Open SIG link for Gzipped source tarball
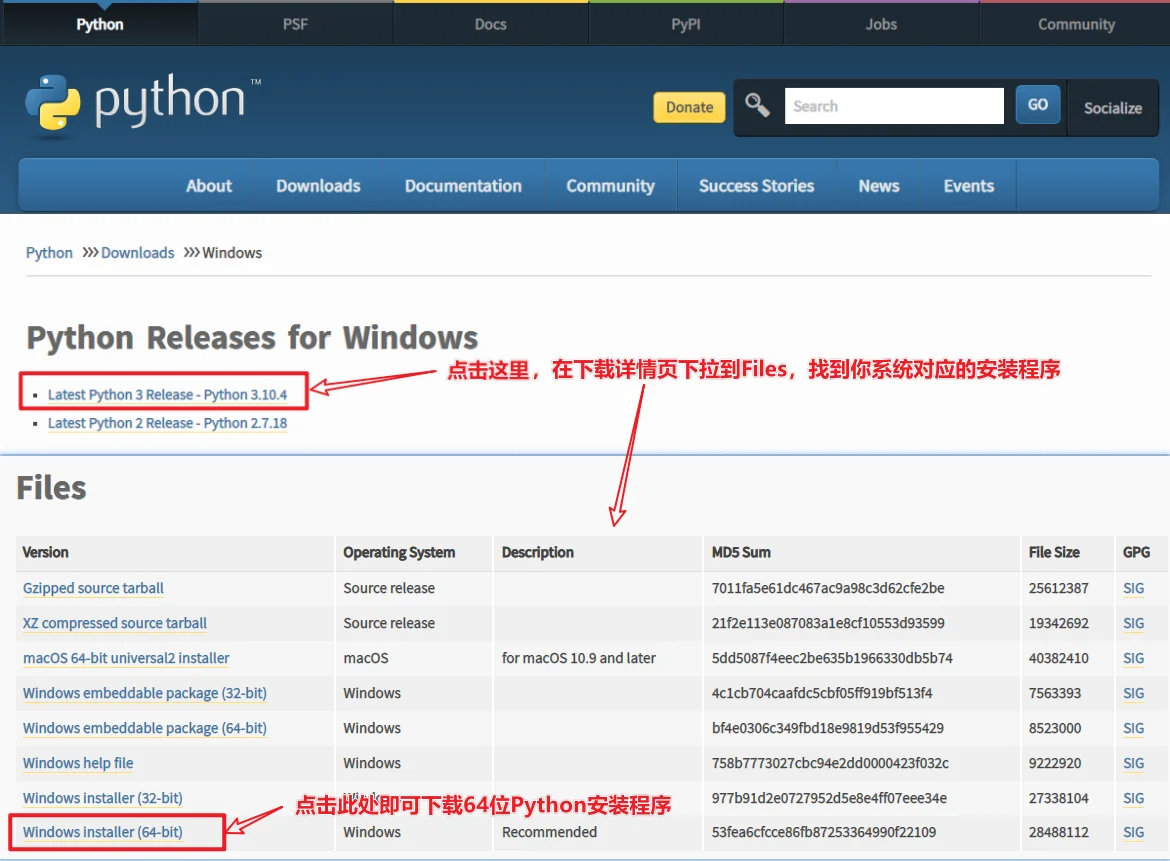The height and width of the screenshot is (861, 1170). click(1133, 588)
